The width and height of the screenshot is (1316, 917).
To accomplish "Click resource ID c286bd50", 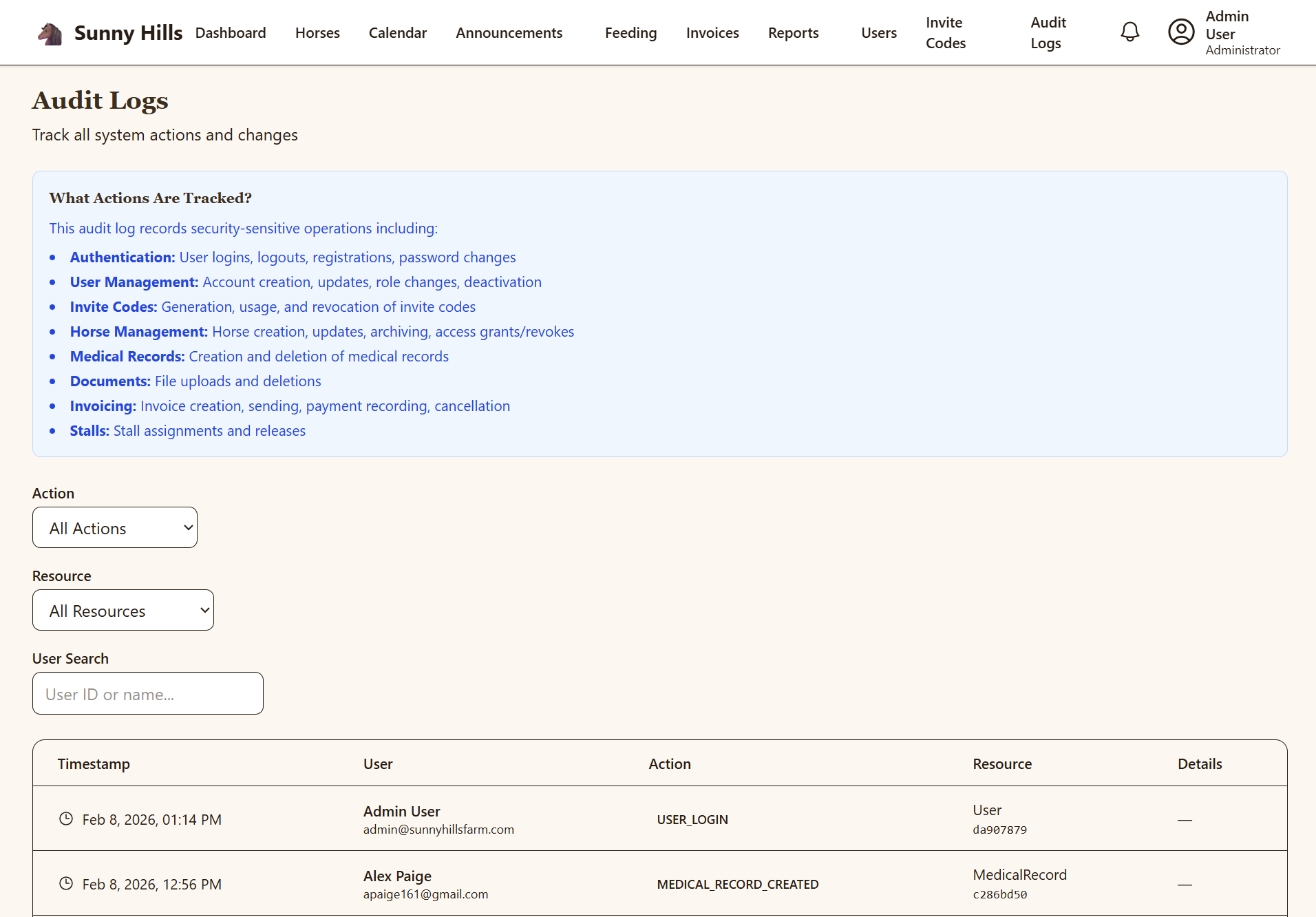I will [999, 894].
